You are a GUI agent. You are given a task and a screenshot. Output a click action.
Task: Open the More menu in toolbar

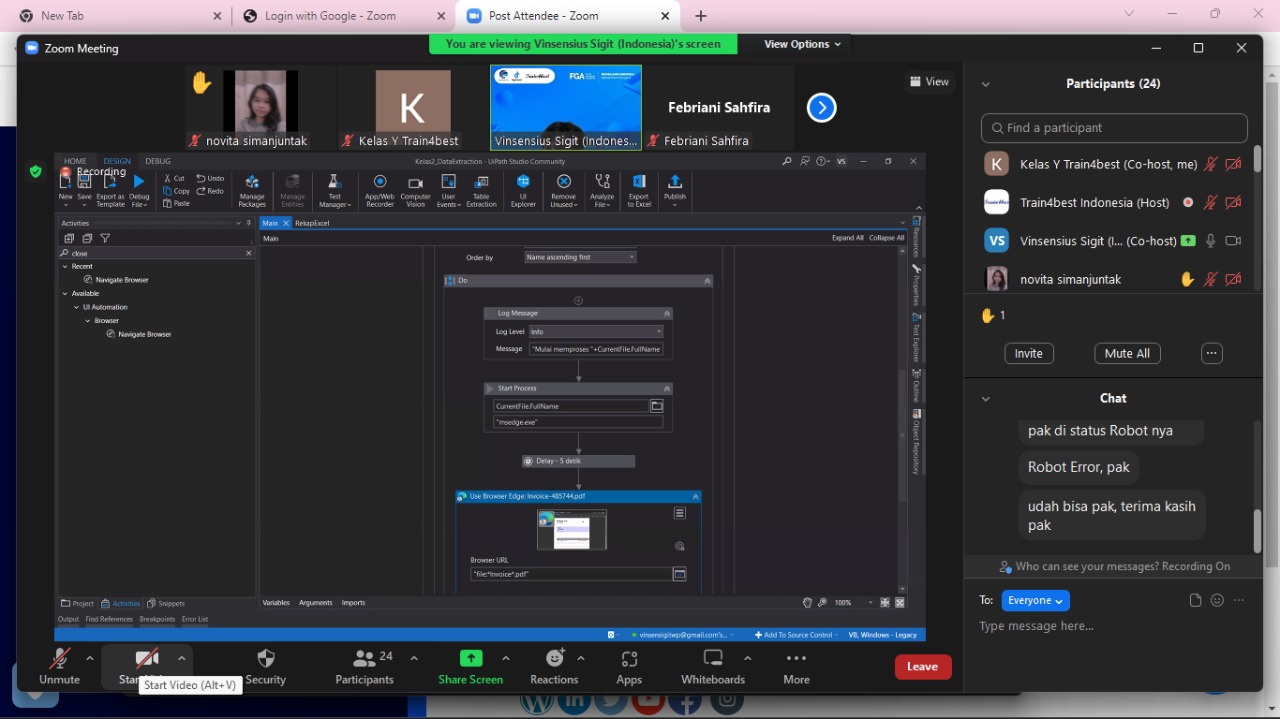pos(796,659)
